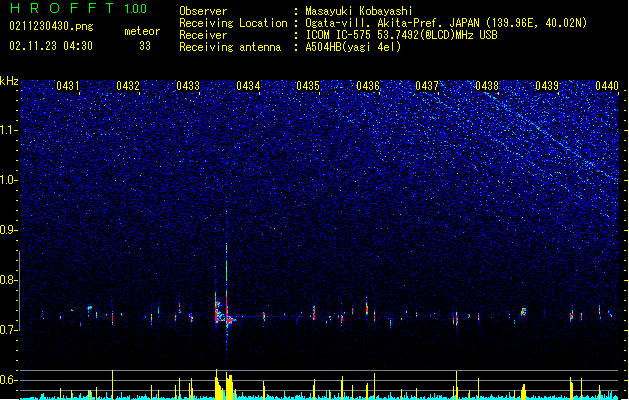
Task: Click the kHz axis unit label
Action: click(9, 81)
